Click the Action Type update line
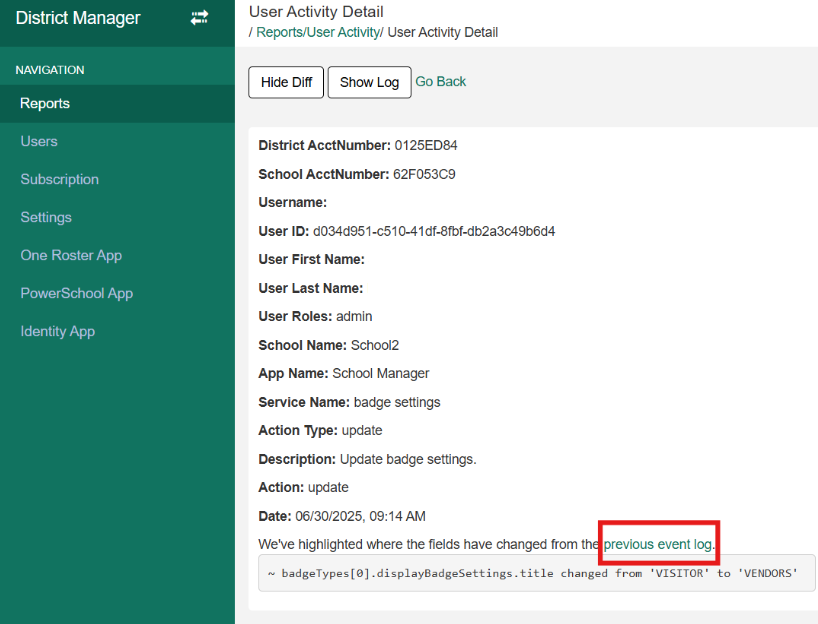818x624 pixels. point(320,430)
